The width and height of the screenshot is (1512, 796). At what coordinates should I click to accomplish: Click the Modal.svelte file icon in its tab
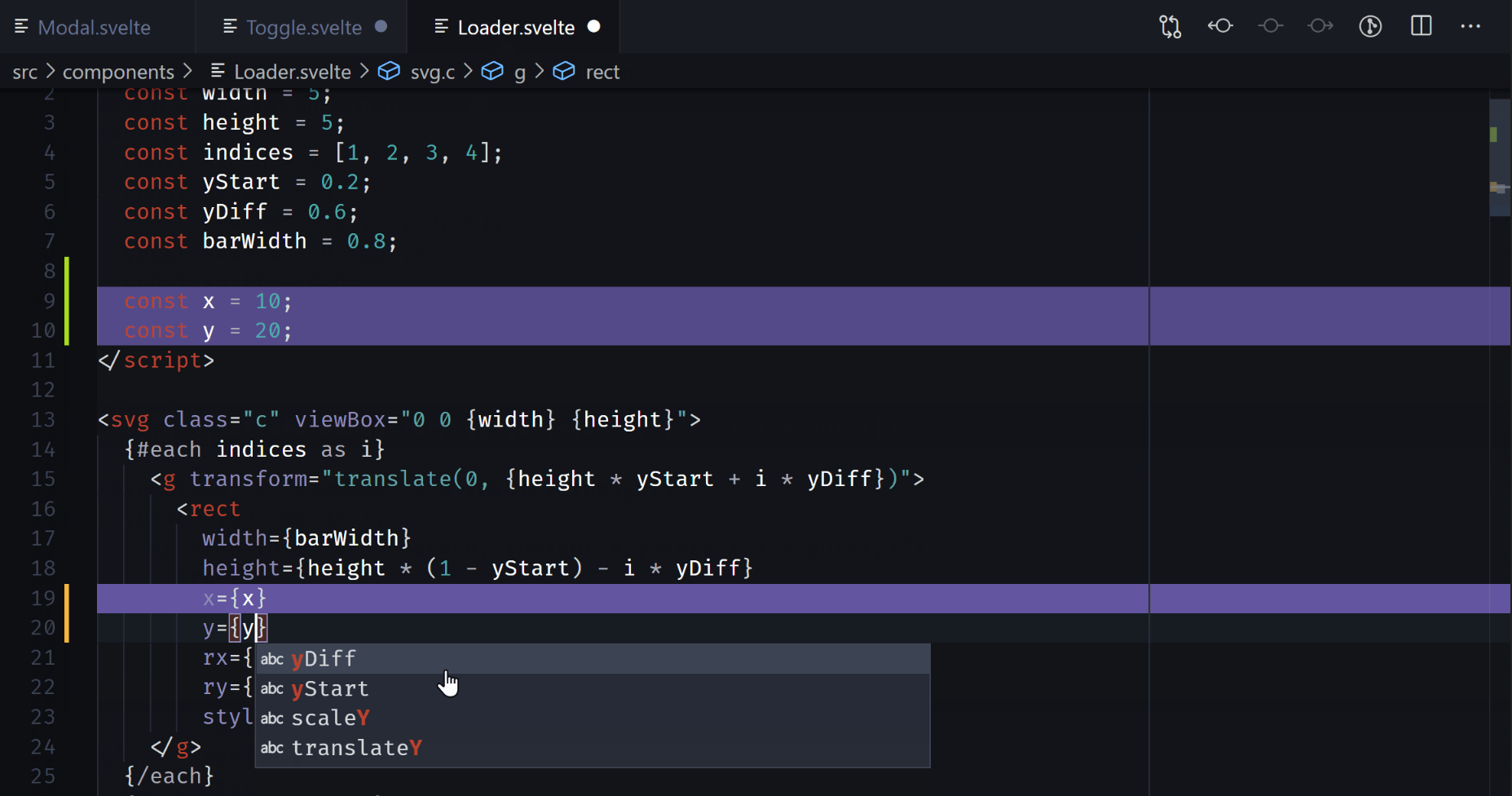pyautogui.click(x=22, y=27)
